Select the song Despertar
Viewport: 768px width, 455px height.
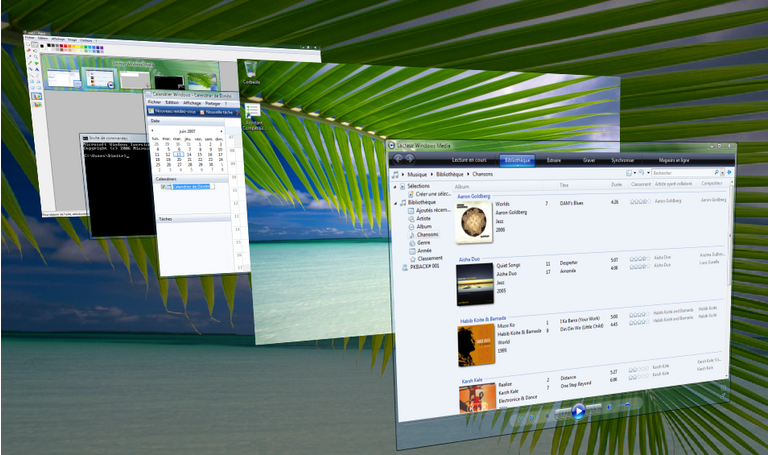pyautogui.click(x=569, y=263)
